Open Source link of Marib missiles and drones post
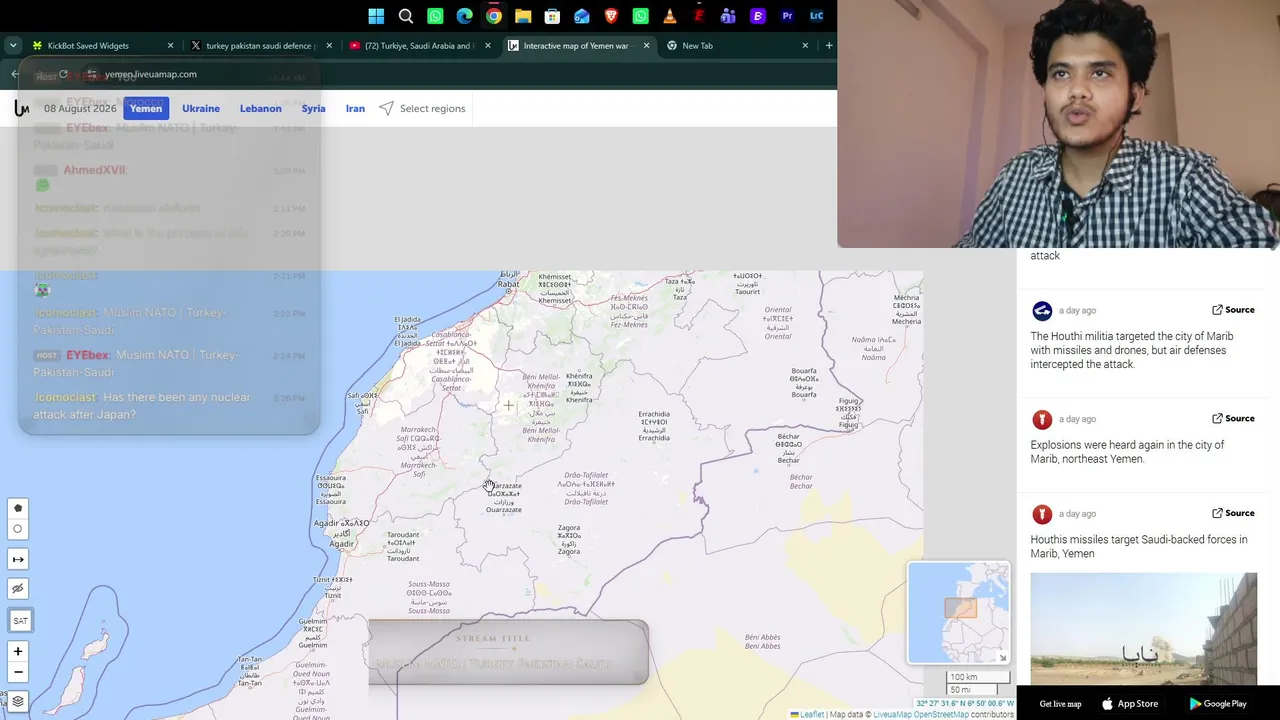1280x720 pixels. click(x=1233, y=310)
